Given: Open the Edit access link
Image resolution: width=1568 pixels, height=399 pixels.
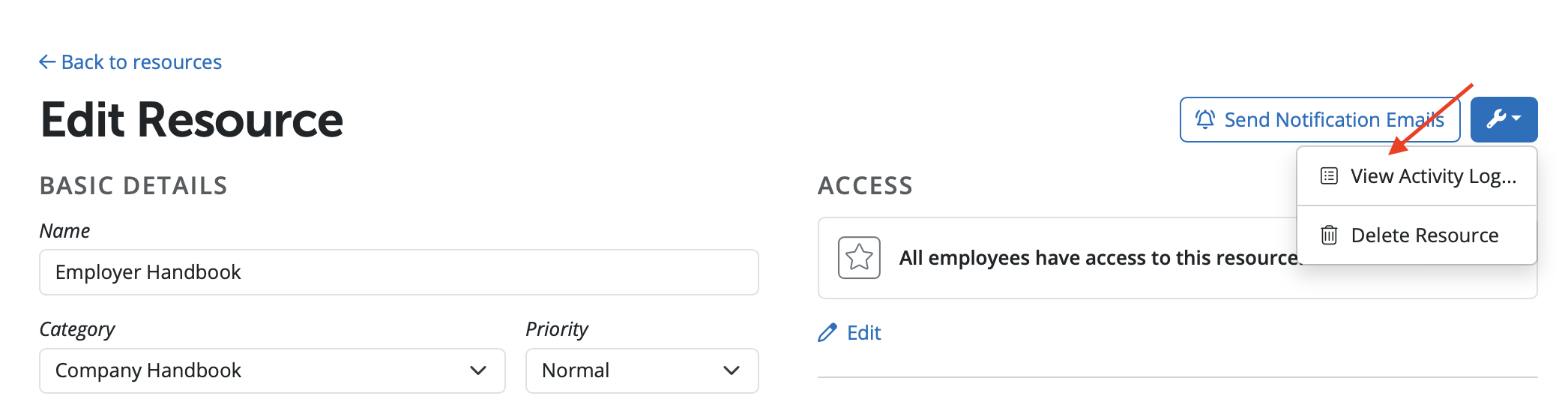Looking at the screenshot, I should click(863, 333).
